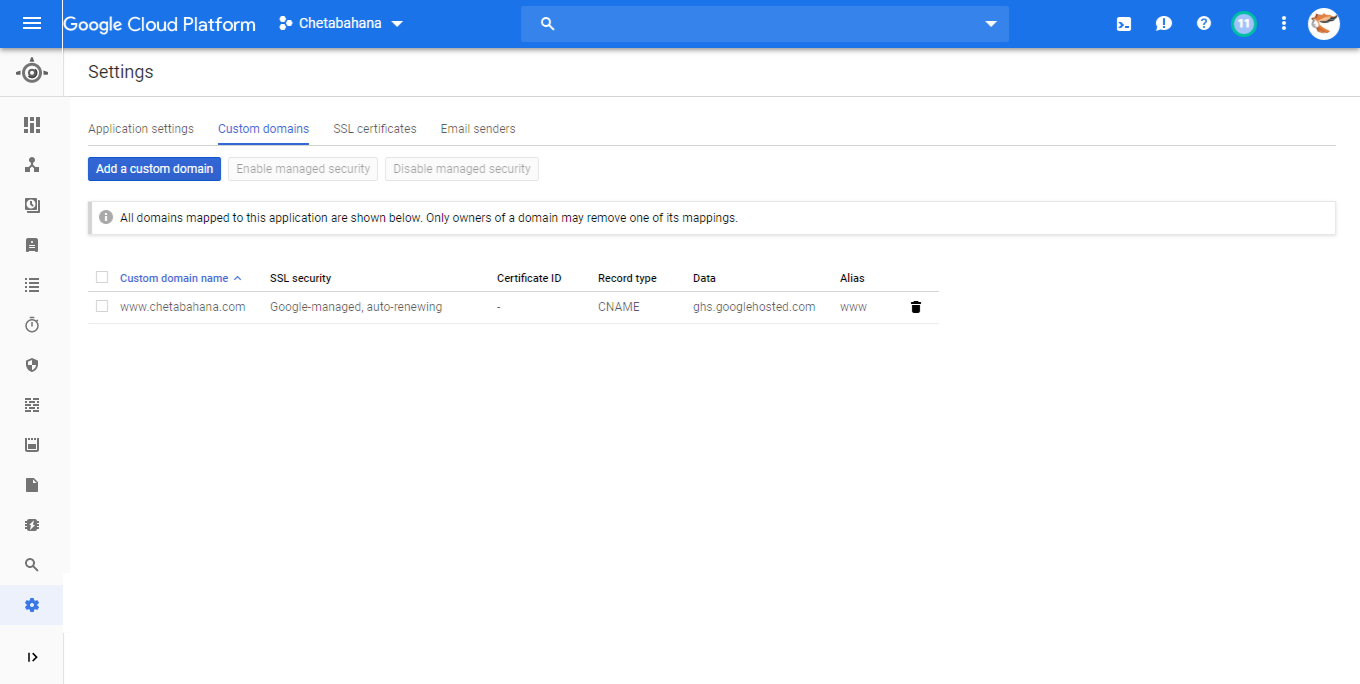Click the www.chetabahana.com domain name cell
Screen dimensions: 1360x684
183,307
